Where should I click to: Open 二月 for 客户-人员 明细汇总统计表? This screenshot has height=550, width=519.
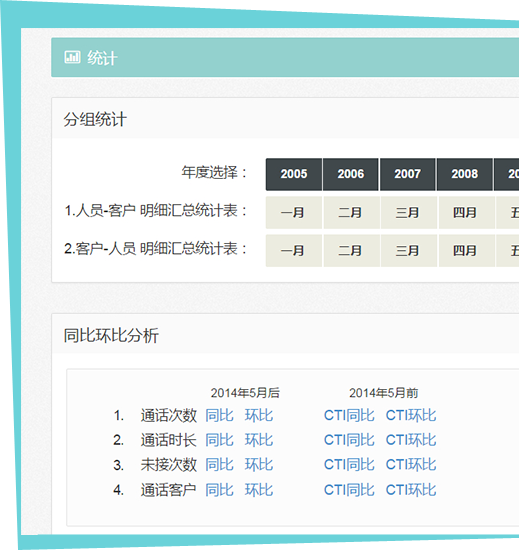click(x=351, y=251)
